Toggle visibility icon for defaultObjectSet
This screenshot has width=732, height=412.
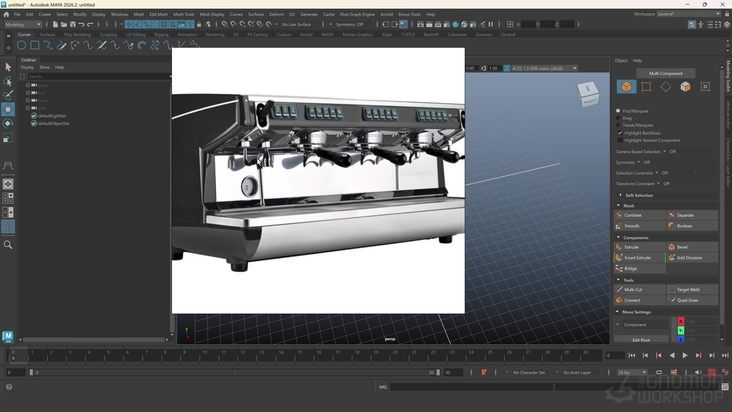point(34,124)
